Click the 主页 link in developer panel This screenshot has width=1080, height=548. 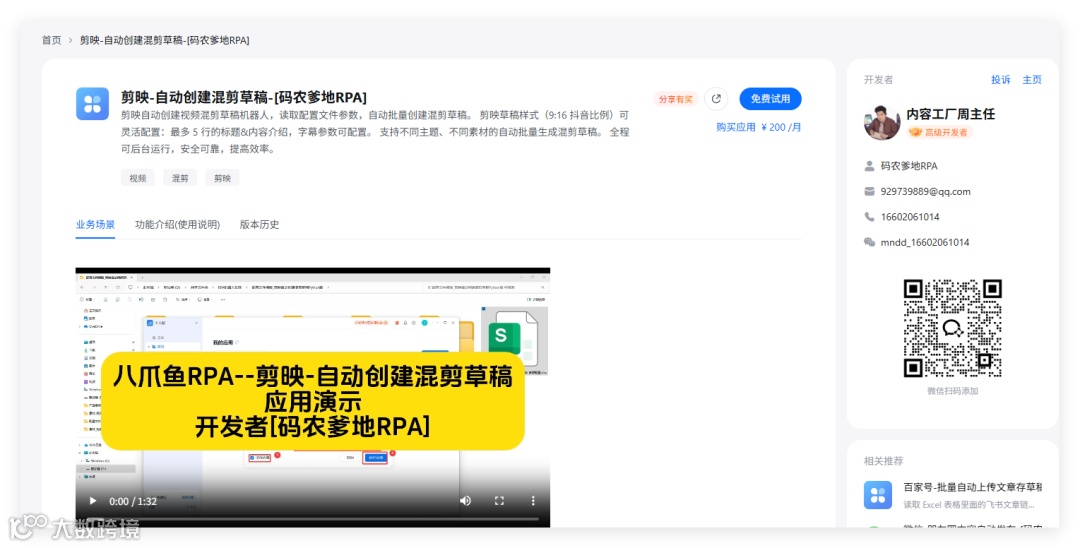[1032, 80]
